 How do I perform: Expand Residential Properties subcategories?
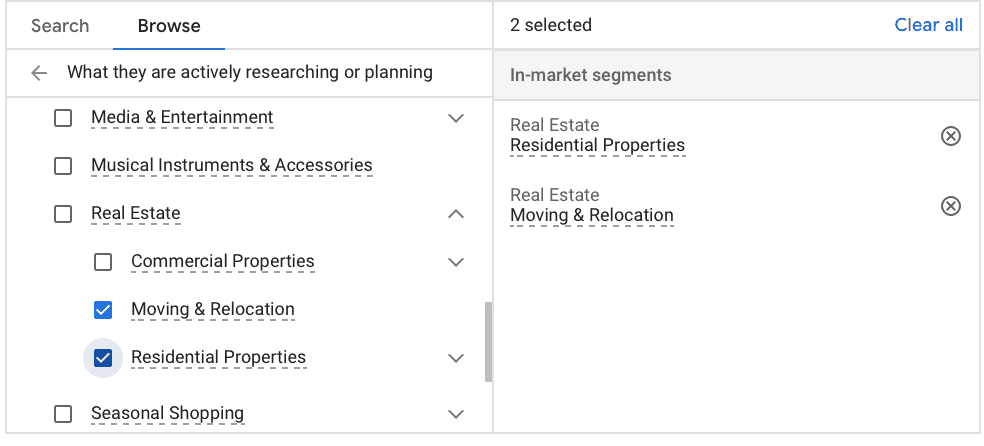click(x=456, y=358)
